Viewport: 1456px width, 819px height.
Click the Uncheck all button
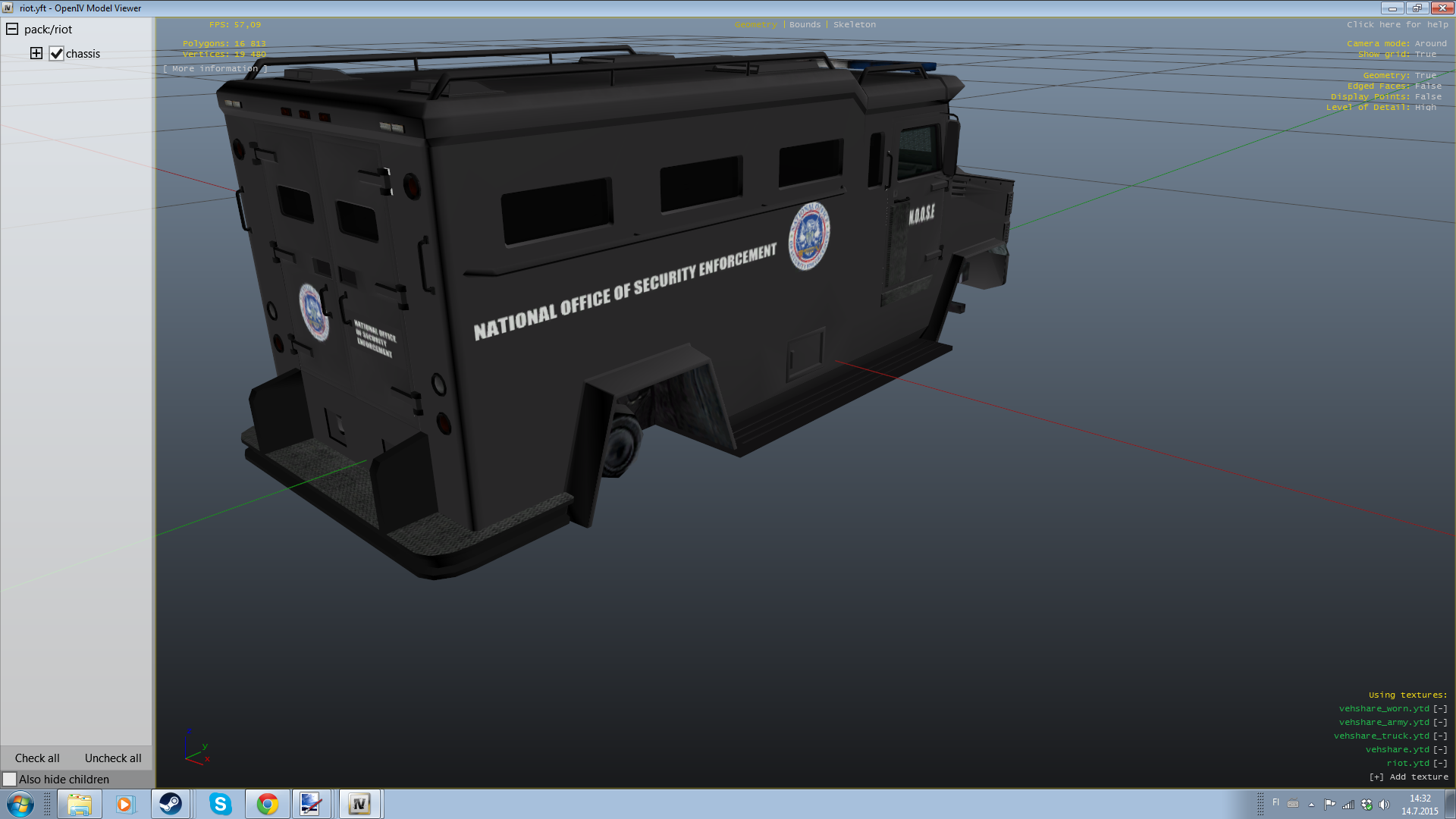[x=113, y=758]
